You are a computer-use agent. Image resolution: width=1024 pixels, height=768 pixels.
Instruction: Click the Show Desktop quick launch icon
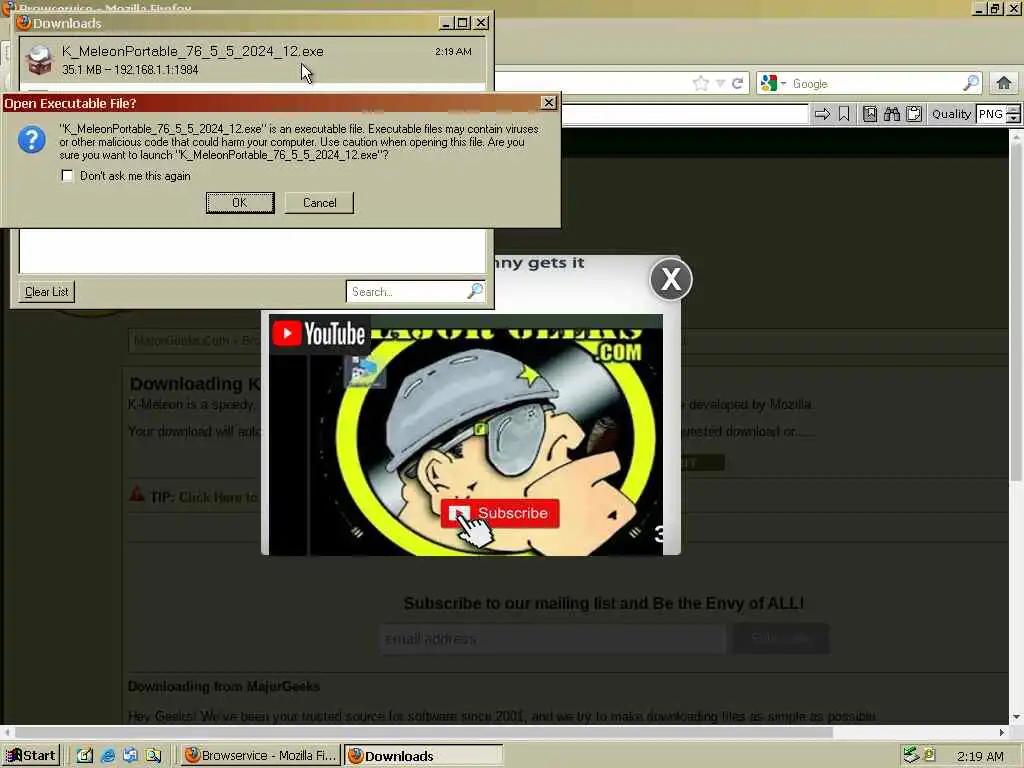point(85,756)
